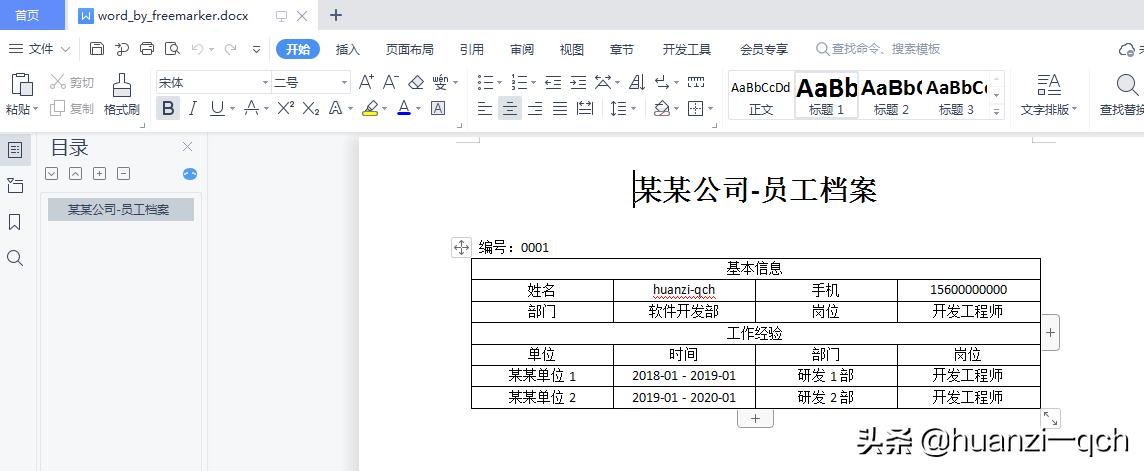Click the Clear Formatting eraser icon
Screen dimensions: 1144x471
pos(416,82)
